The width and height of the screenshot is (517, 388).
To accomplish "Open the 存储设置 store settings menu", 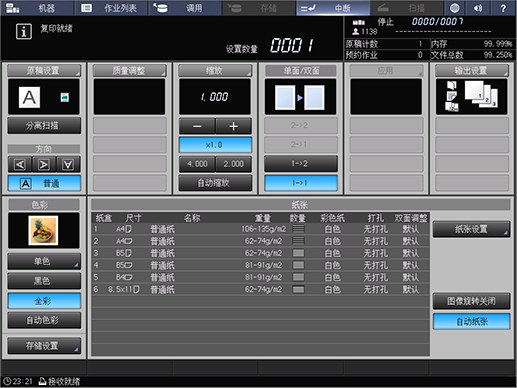I will click(44, 346).
